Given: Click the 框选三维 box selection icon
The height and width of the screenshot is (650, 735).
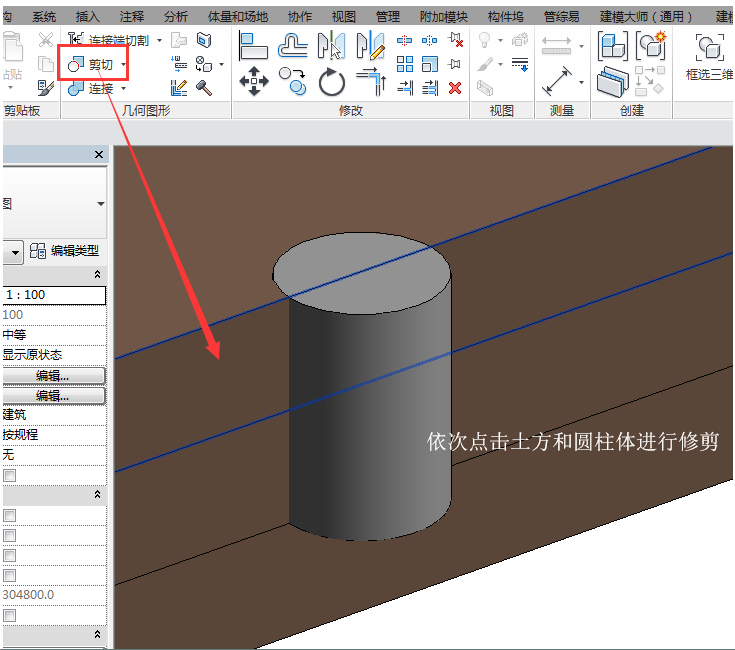Looking at the screenshot, I should click(710, 48).
